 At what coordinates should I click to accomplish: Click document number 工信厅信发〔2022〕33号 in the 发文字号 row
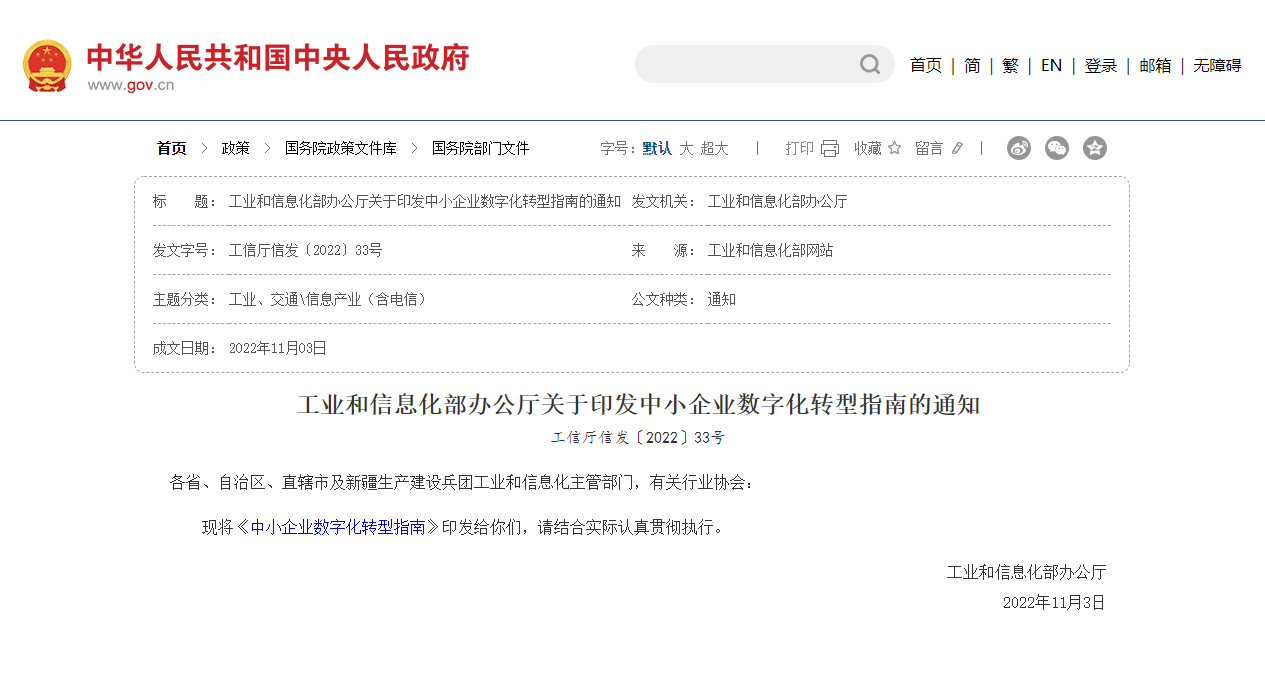pyautogui.click(x=306, y=250)
